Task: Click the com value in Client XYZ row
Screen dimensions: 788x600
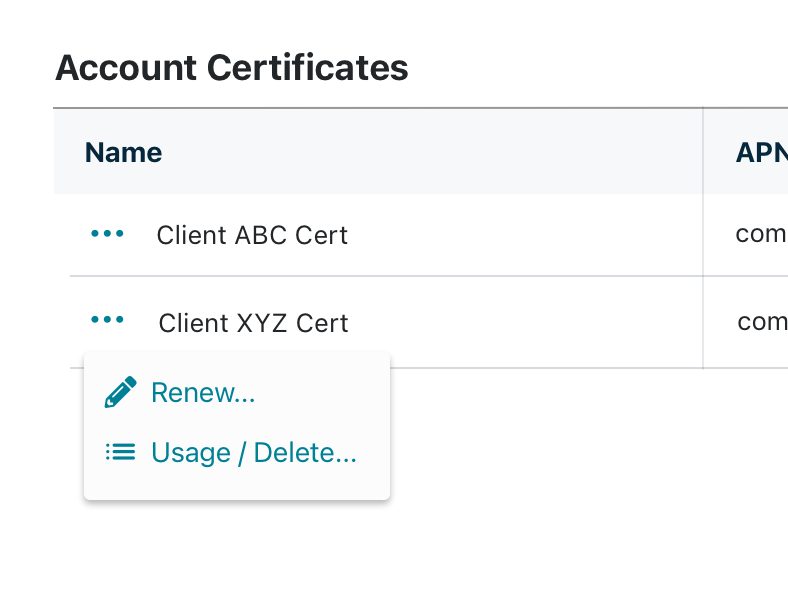Action: 762,322
